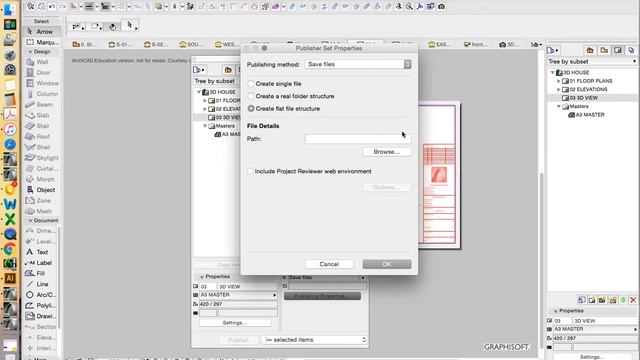This screenshot has width=640, height=360.
Task: Collapse the Design toolbox section
Action: pos(30,52)
